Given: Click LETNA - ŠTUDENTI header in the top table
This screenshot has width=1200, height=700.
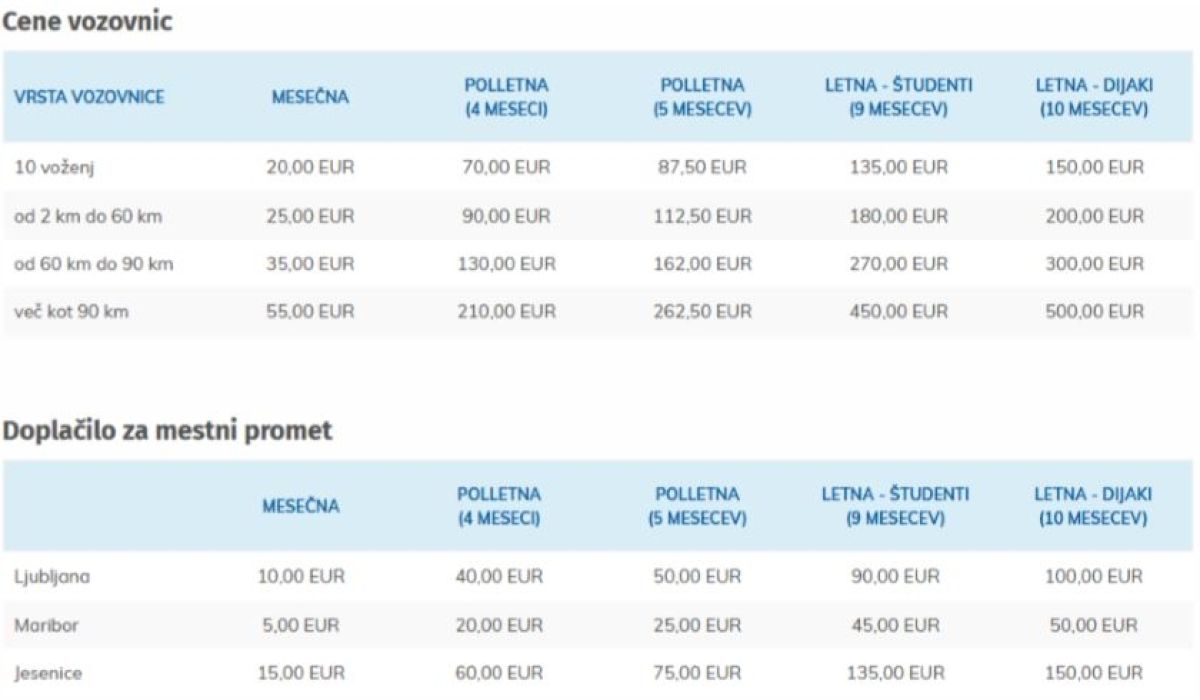Looking at the screenshot, I should (897, 97).
